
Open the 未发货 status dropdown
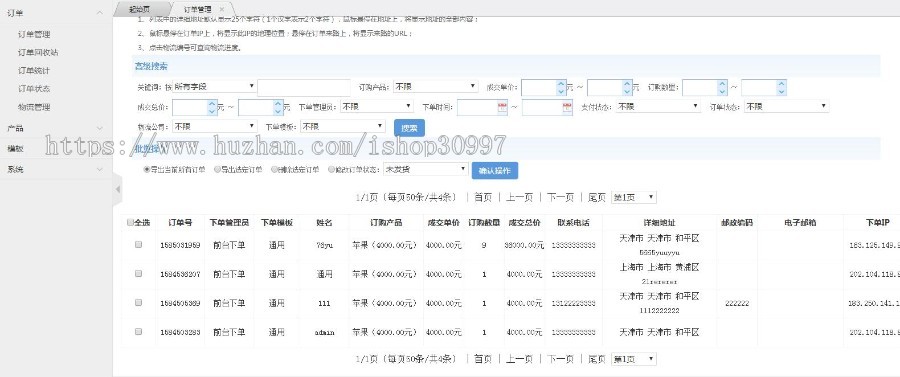(426, 169)
